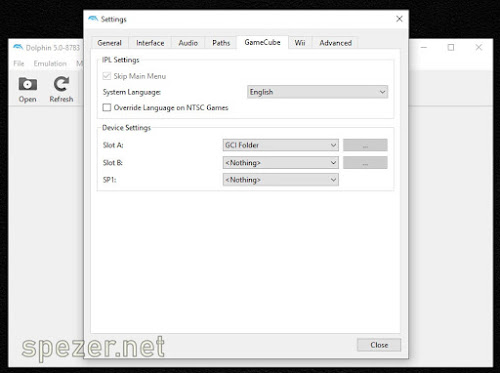Screen dimensions: 500x373
Task: Click the Dolphin logo in main window title bar
Action: click(x=18, y=47)
